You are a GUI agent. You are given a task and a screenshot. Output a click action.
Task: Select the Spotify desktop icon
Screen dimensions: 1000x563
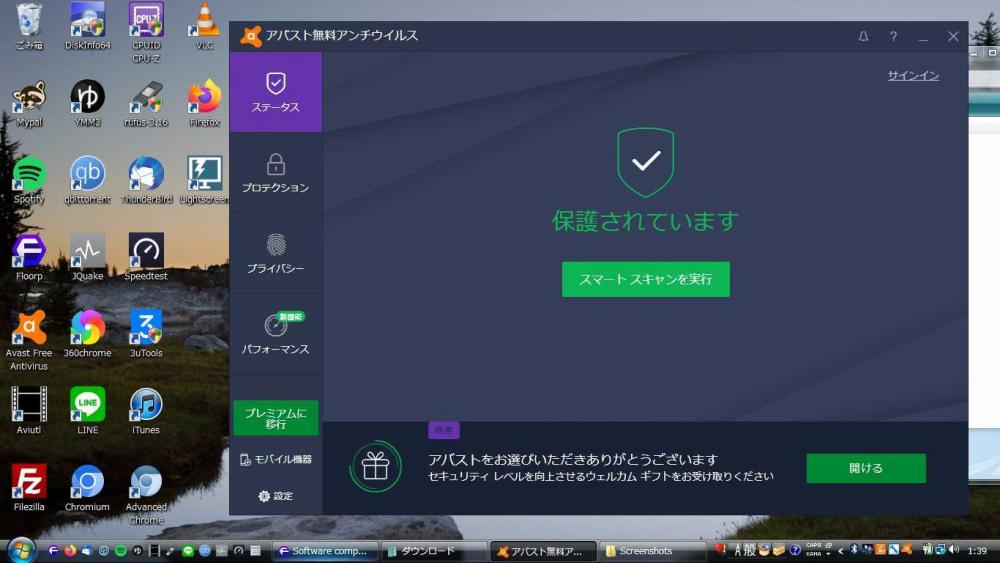point(29,180)
